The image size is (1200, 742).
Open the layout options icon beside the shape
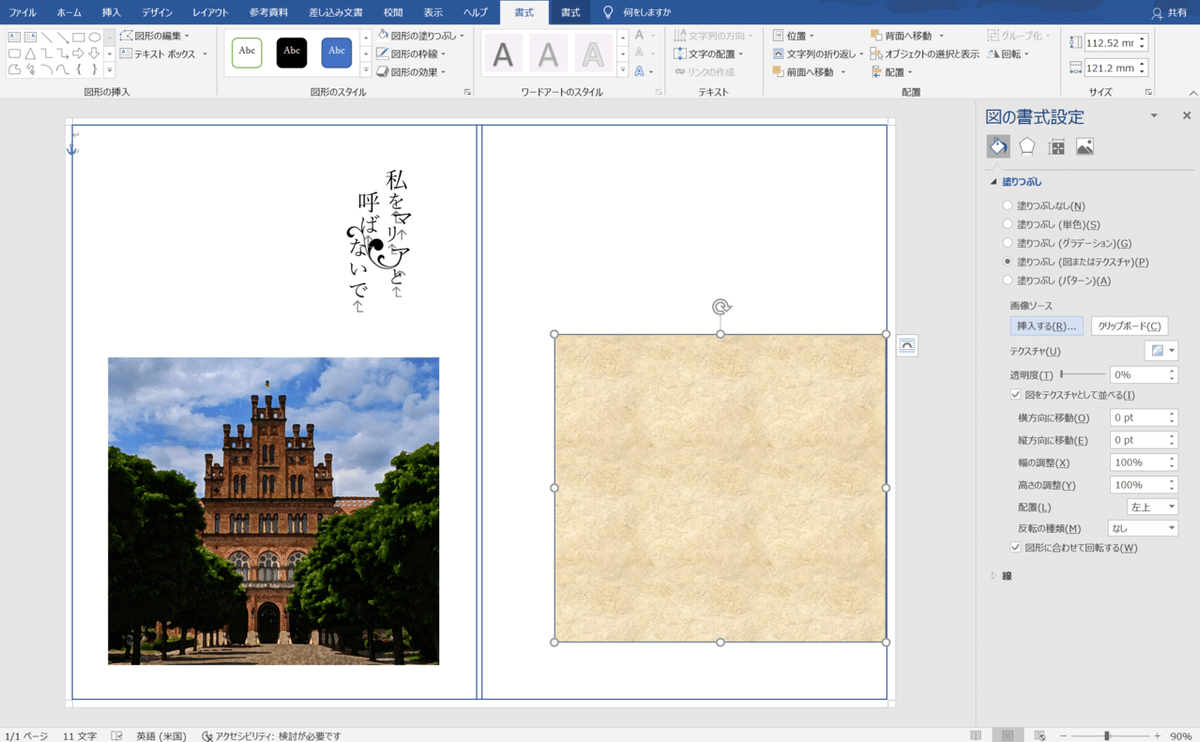(x=906, y=345)
